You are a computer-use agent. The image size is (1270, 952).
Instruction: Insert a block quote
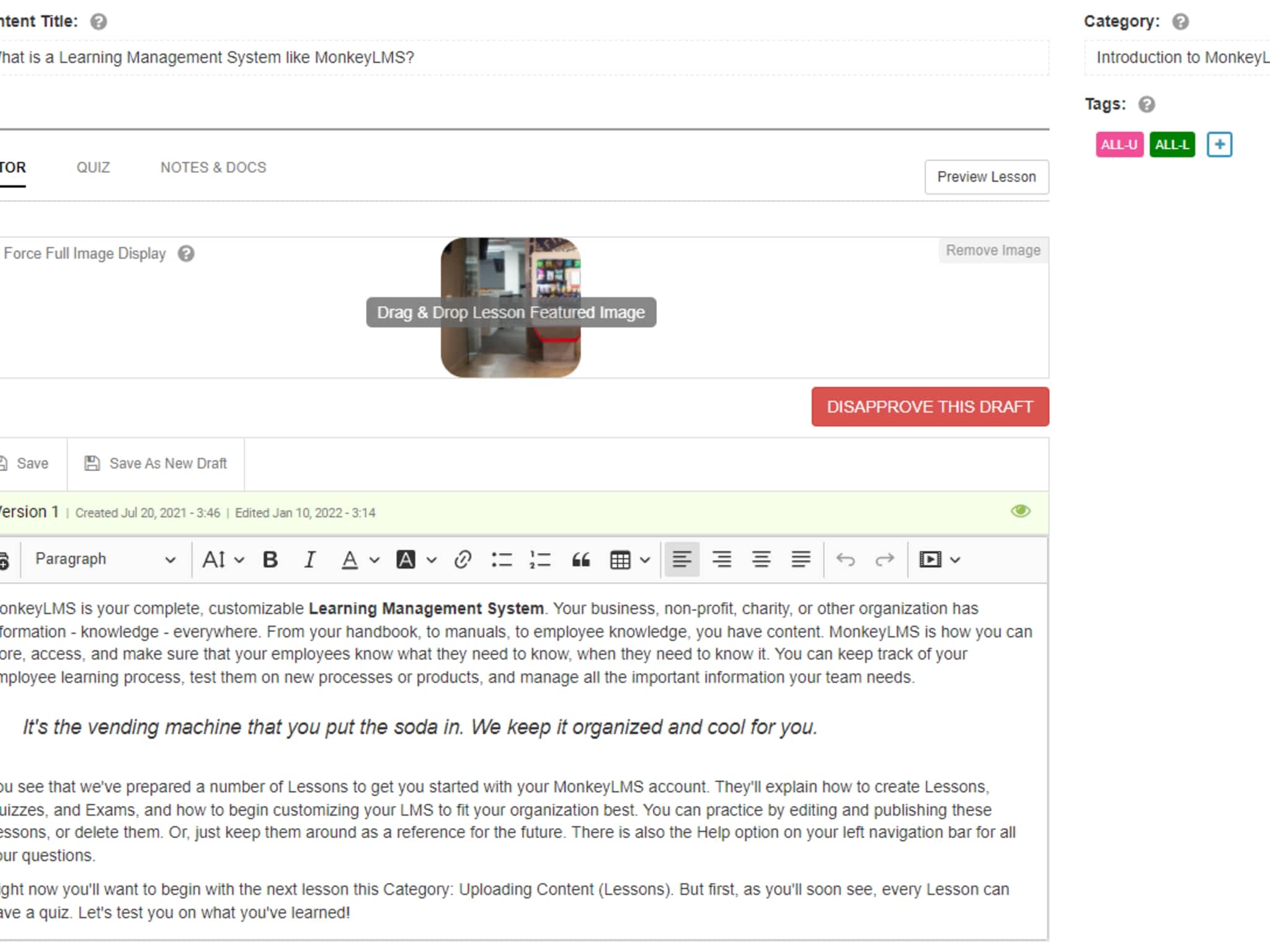pos(580,560)
